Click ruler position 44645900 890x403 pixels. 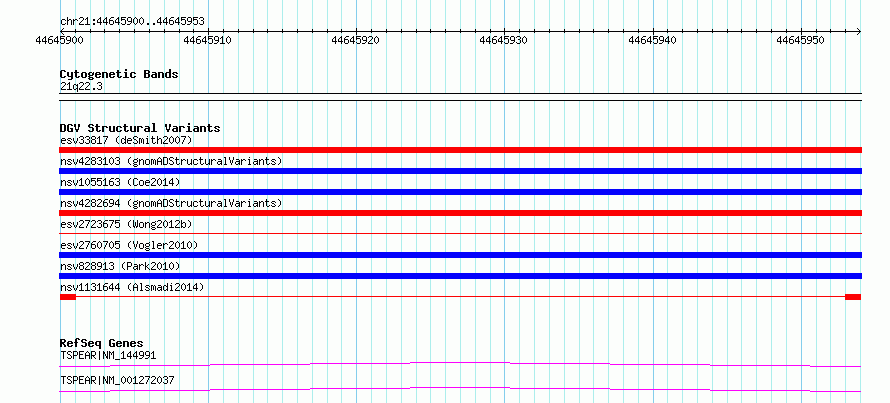tap(60, 40)
